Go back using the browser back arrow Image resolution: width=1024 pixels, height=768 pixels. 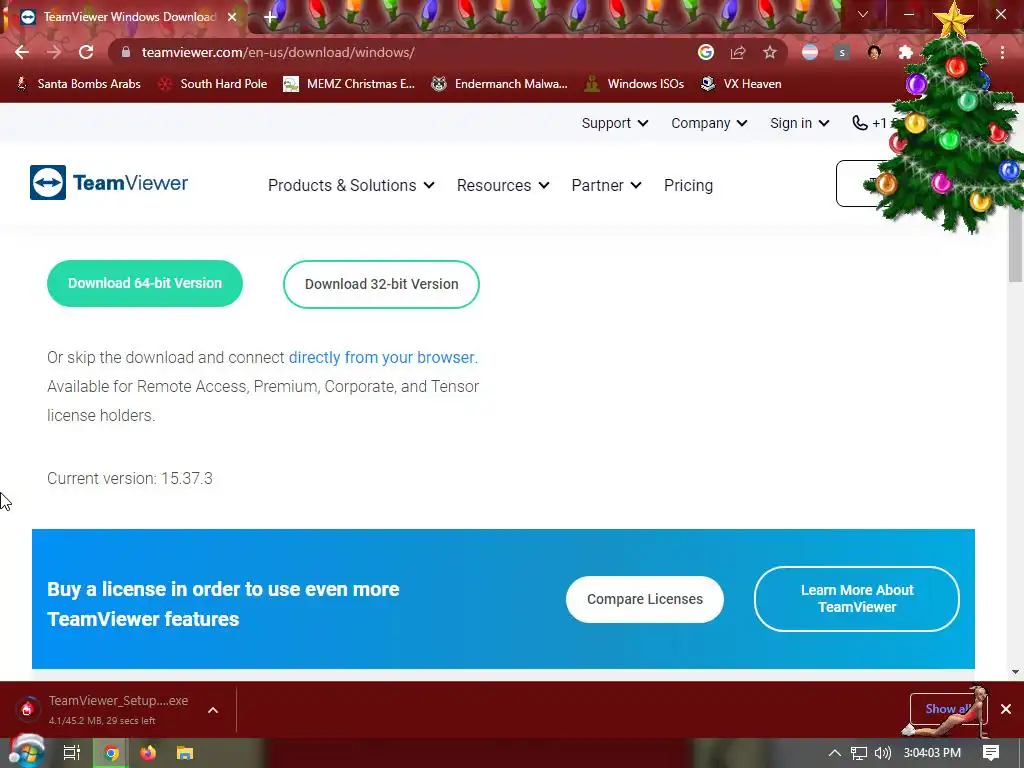click(22, 52)
